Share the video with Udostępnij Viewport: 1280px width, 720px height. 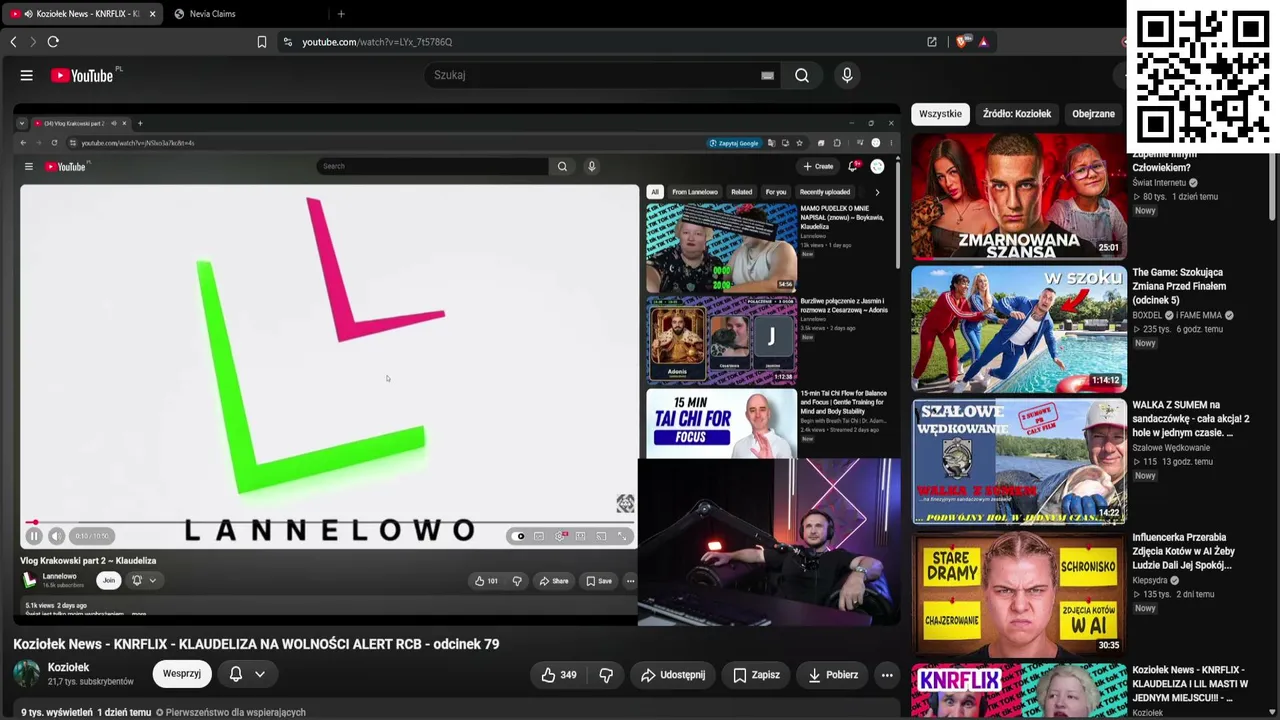tap(672, 675)
